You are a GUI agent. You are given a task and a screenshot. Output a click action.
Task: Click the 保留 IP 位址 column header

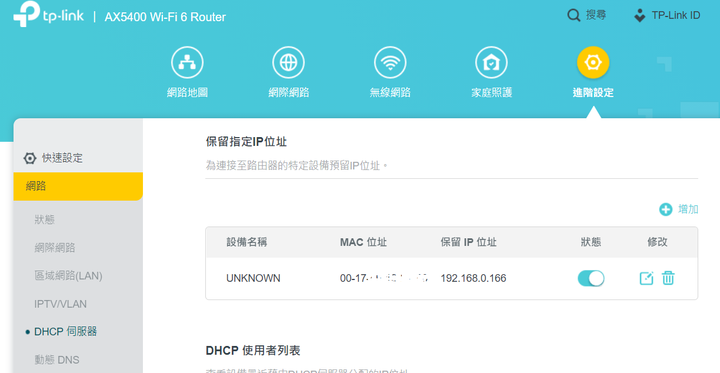click(468, 242)
